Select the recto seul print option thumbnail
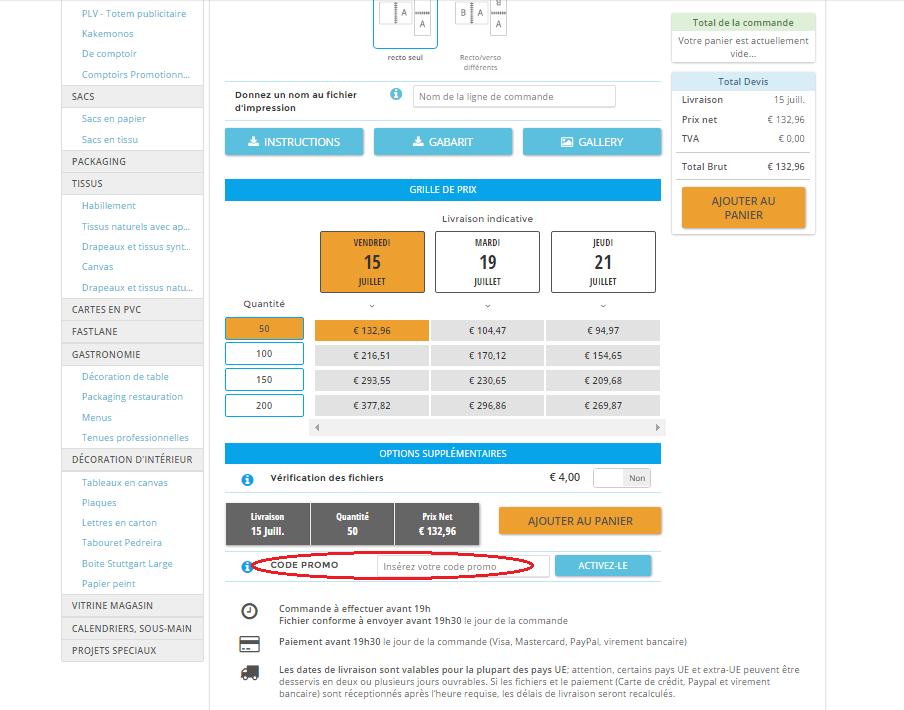904x710 pixels. 405,22
